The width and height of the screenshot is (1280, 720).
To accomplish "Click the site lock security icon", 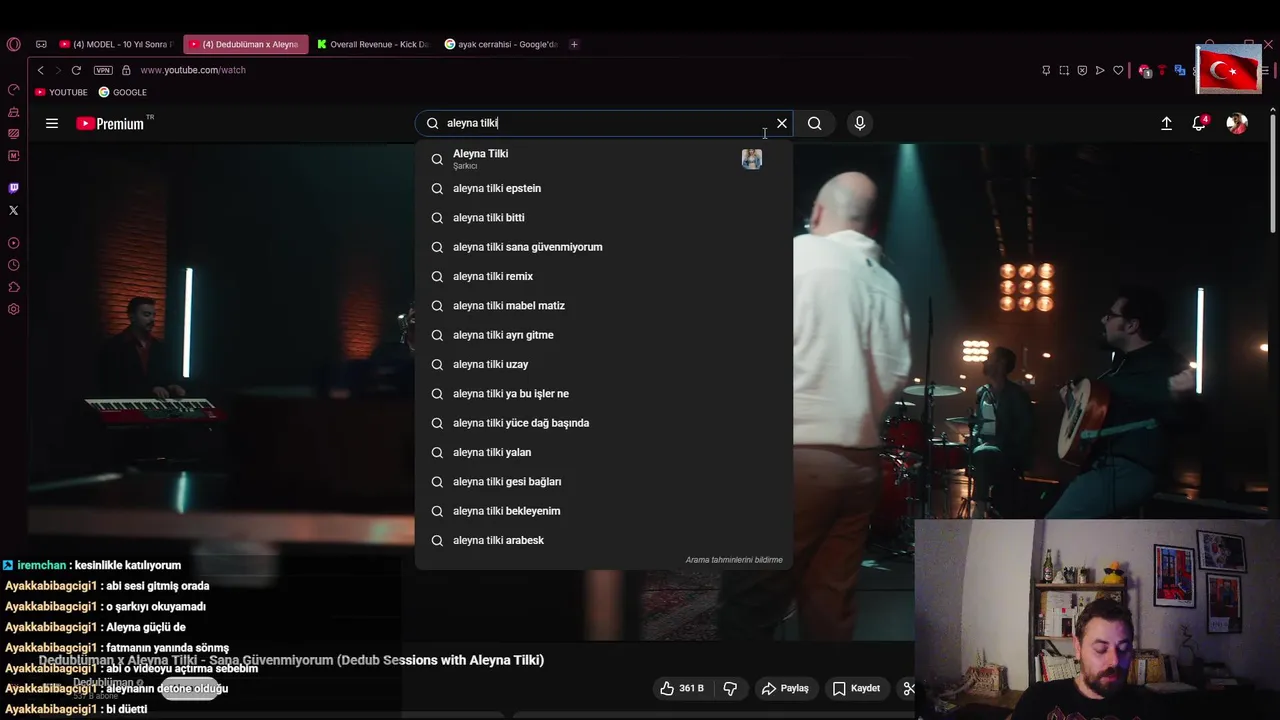I will pos(126,70).
